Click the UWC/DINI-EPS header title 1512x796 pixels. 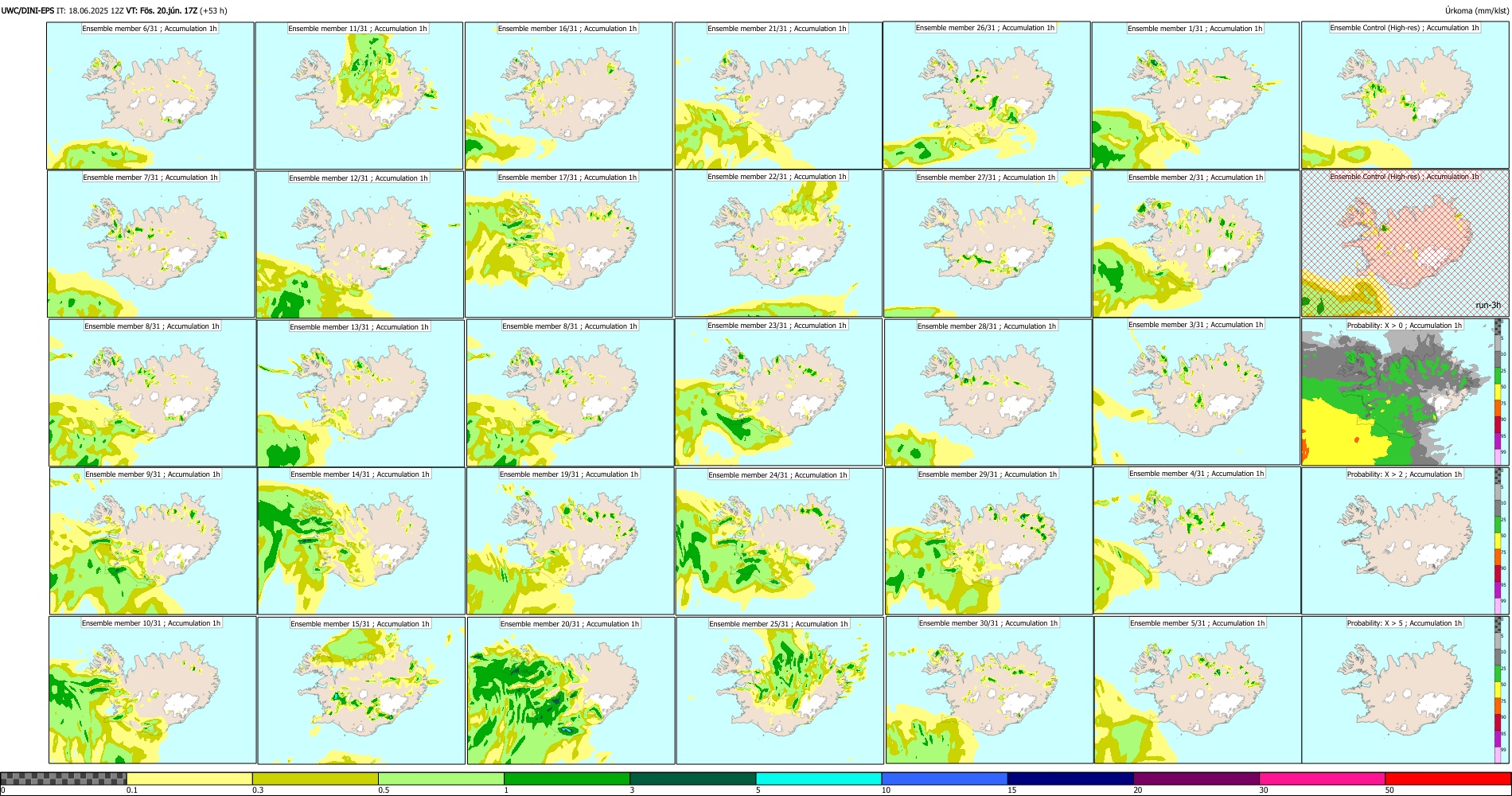[28, 10]
